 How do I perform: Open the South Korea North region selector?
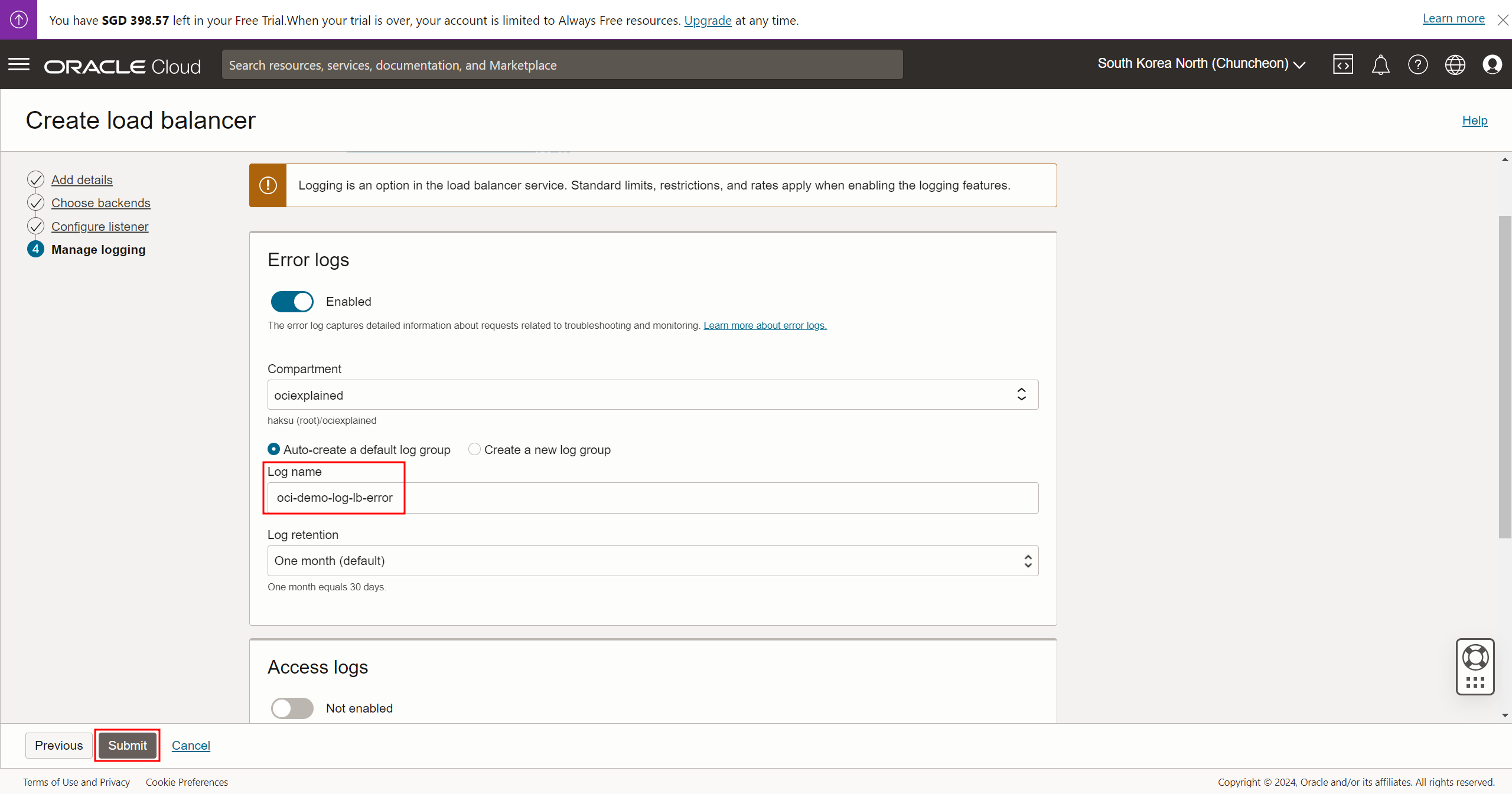(1201, 64)
